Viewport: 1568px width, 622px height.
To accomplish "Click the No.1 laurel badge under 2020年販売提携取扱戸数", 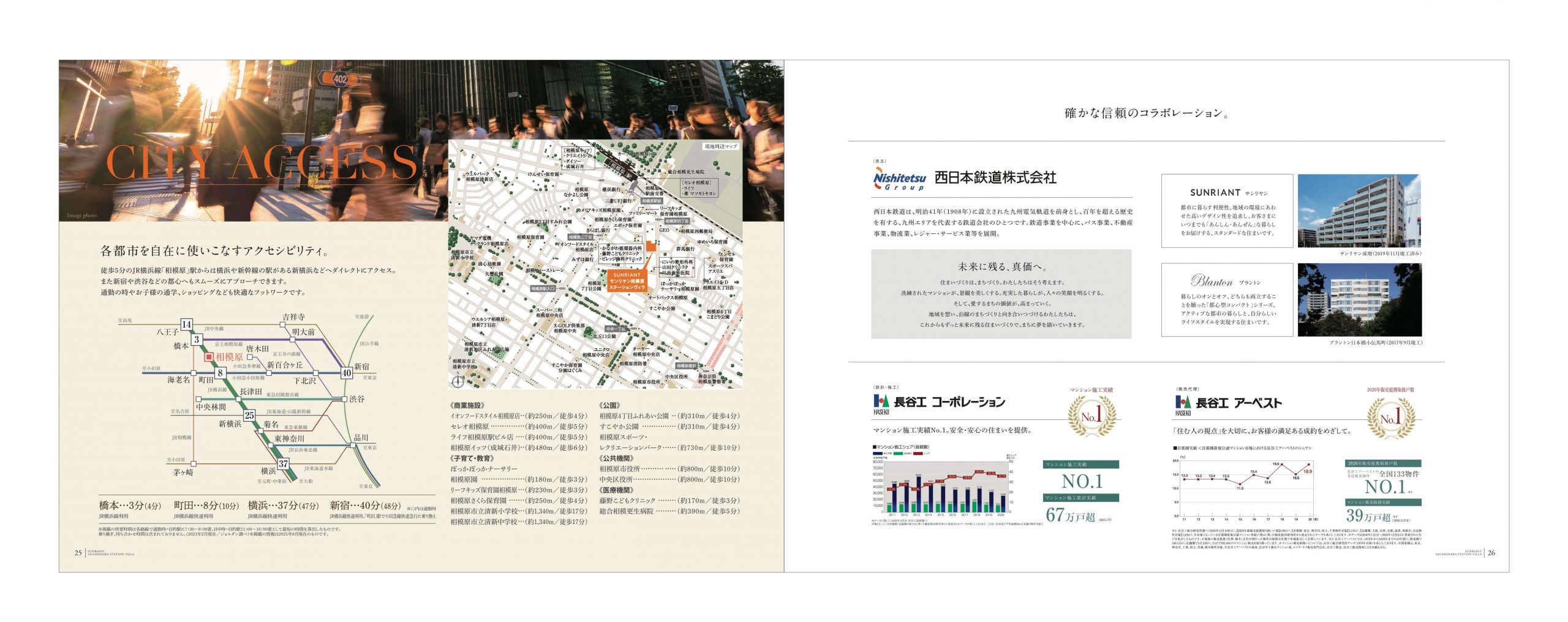I will point(1390,418).
